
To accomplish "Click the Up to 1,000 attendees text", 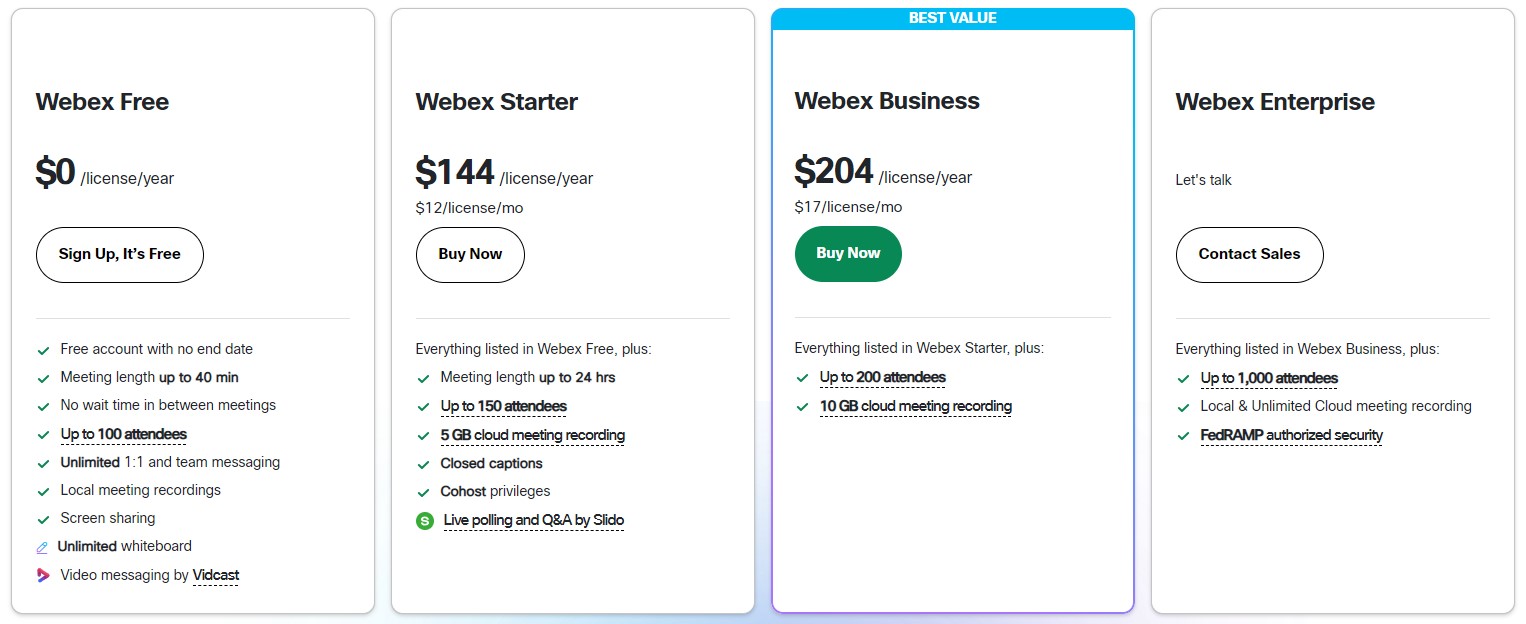I will pyautogui.click(x=1269, y=378).
